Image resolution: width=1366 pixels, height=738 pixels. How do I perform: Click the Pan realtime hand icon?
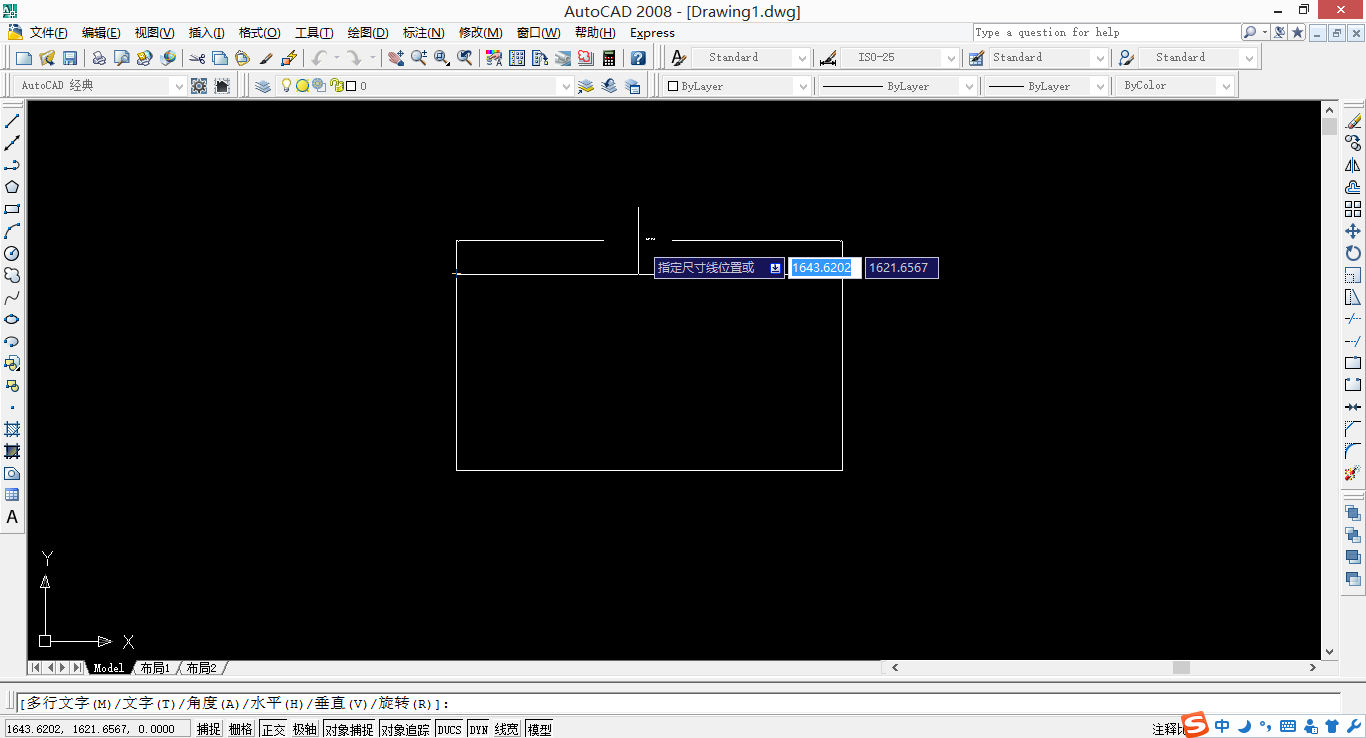[x=396, y=58]
